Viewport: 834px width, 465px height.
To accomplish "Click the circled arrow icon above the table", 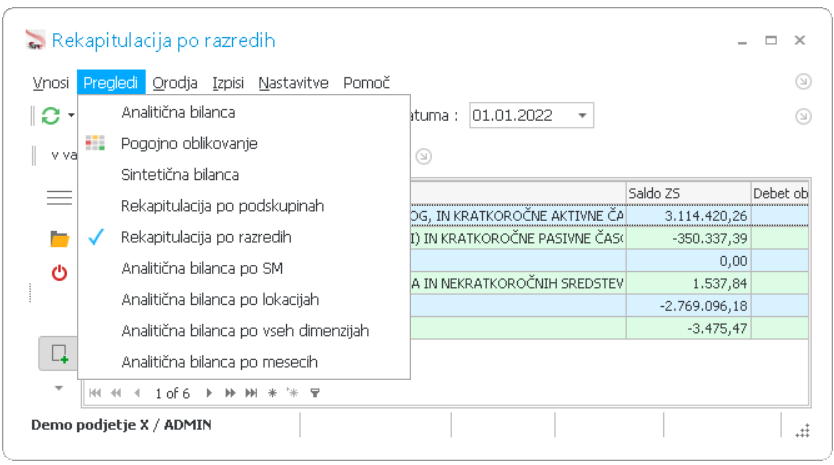I will pos(423,156).
